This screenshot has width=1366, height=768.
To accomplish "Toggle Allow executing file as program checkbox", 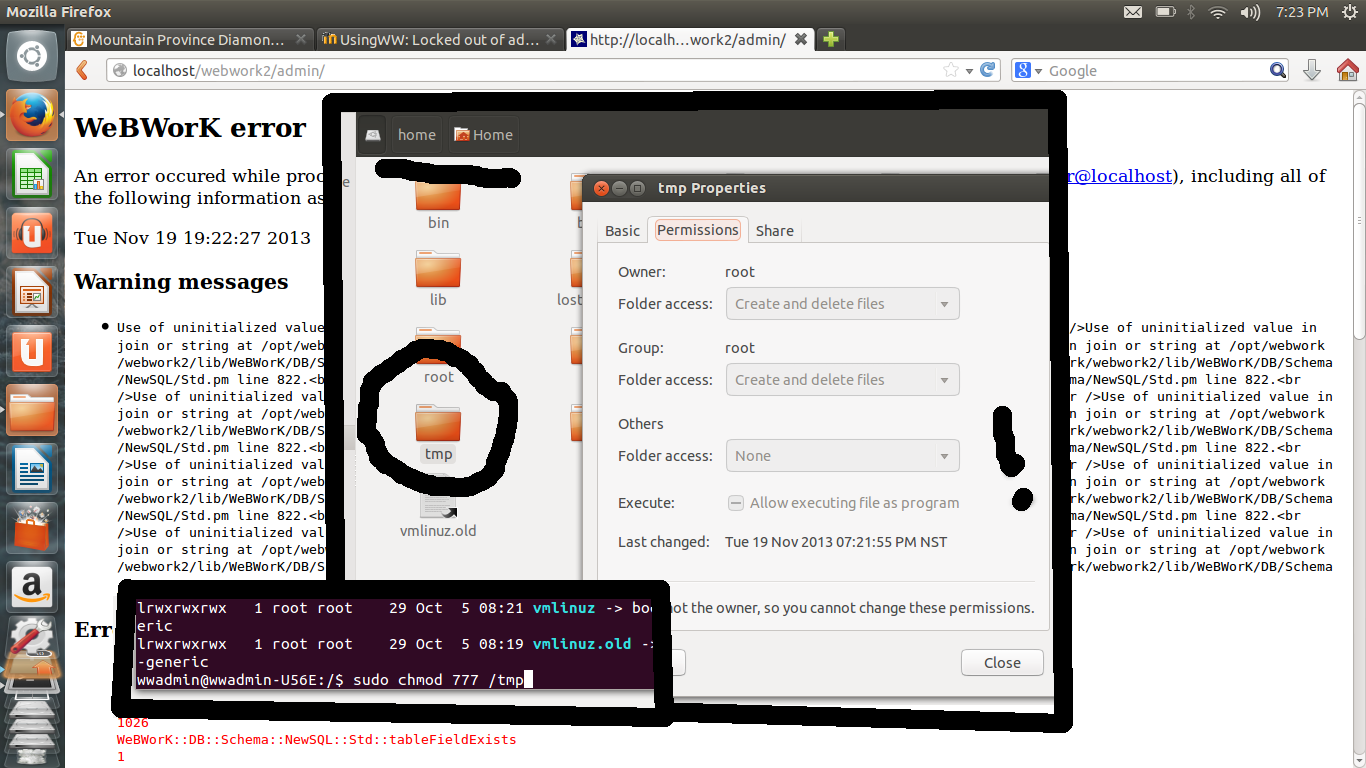I will pyautogui.click(x=735, y=503).
